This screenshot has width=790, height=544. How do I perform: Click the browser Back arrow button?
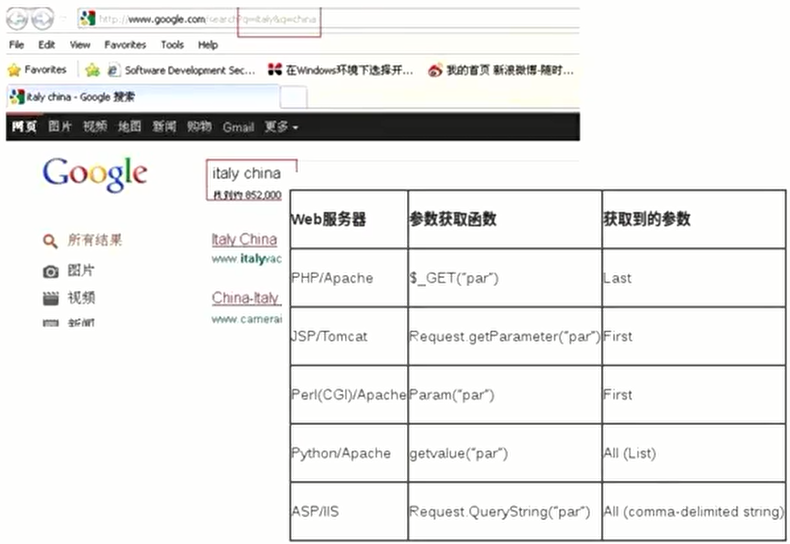[17, 19]
